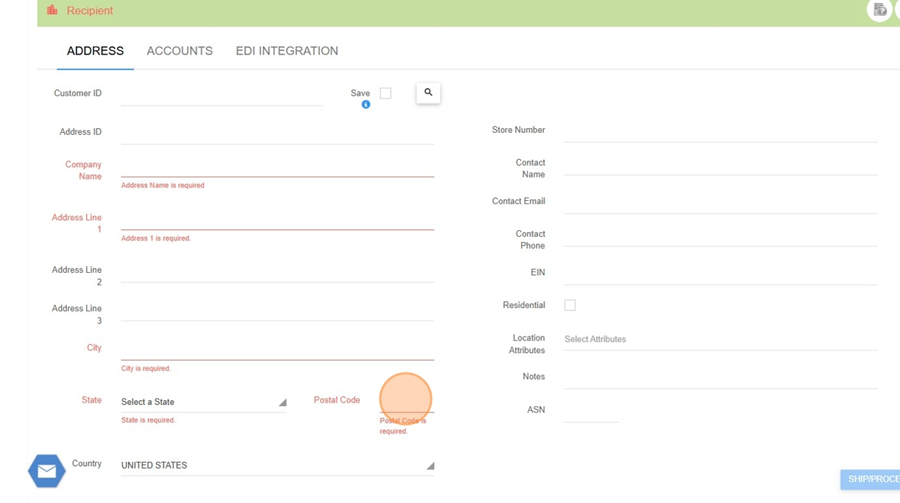The height and width of the screenshot is (503, 900).
Task: Click the Address Line 1 input field
Action: [277, 219]
